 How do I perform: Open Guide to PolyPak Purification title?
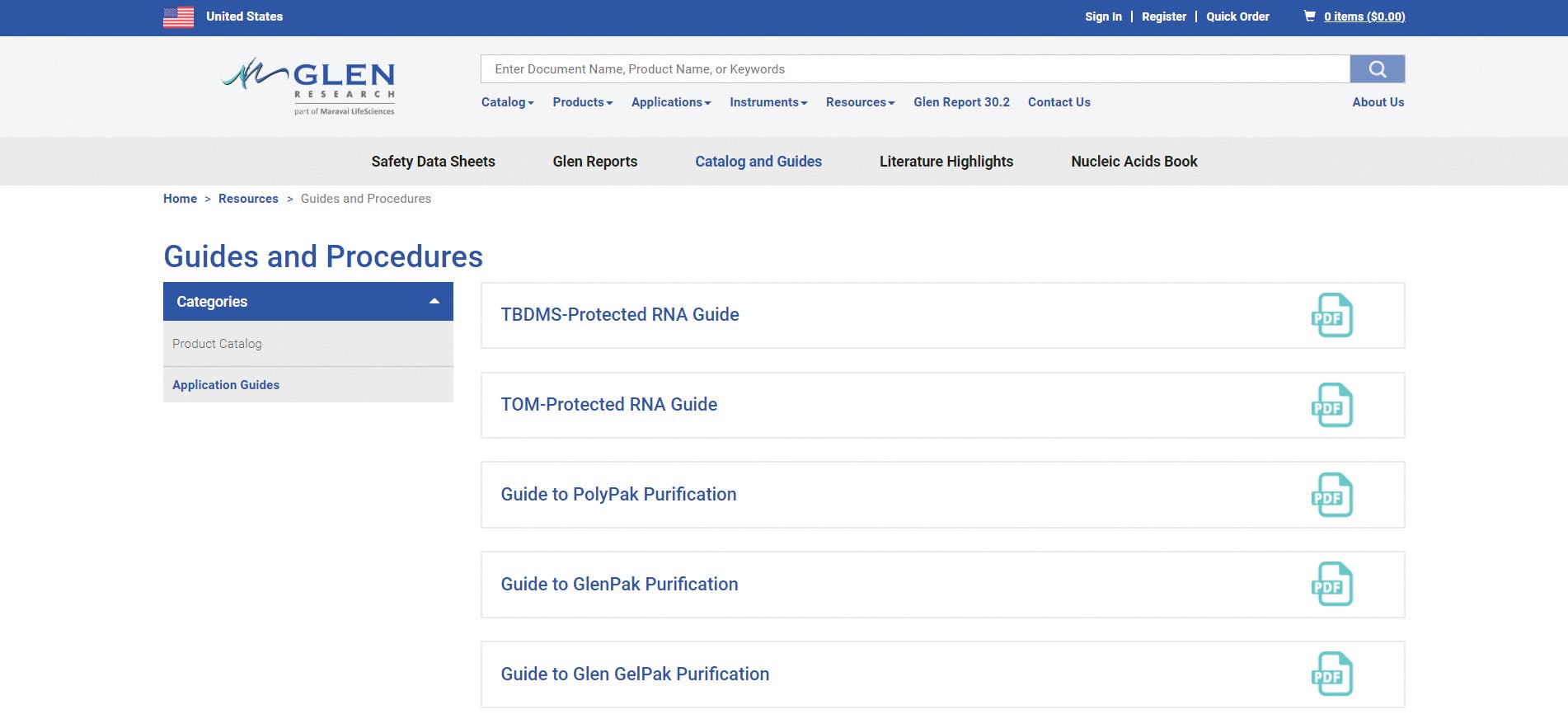pos(618,495)
